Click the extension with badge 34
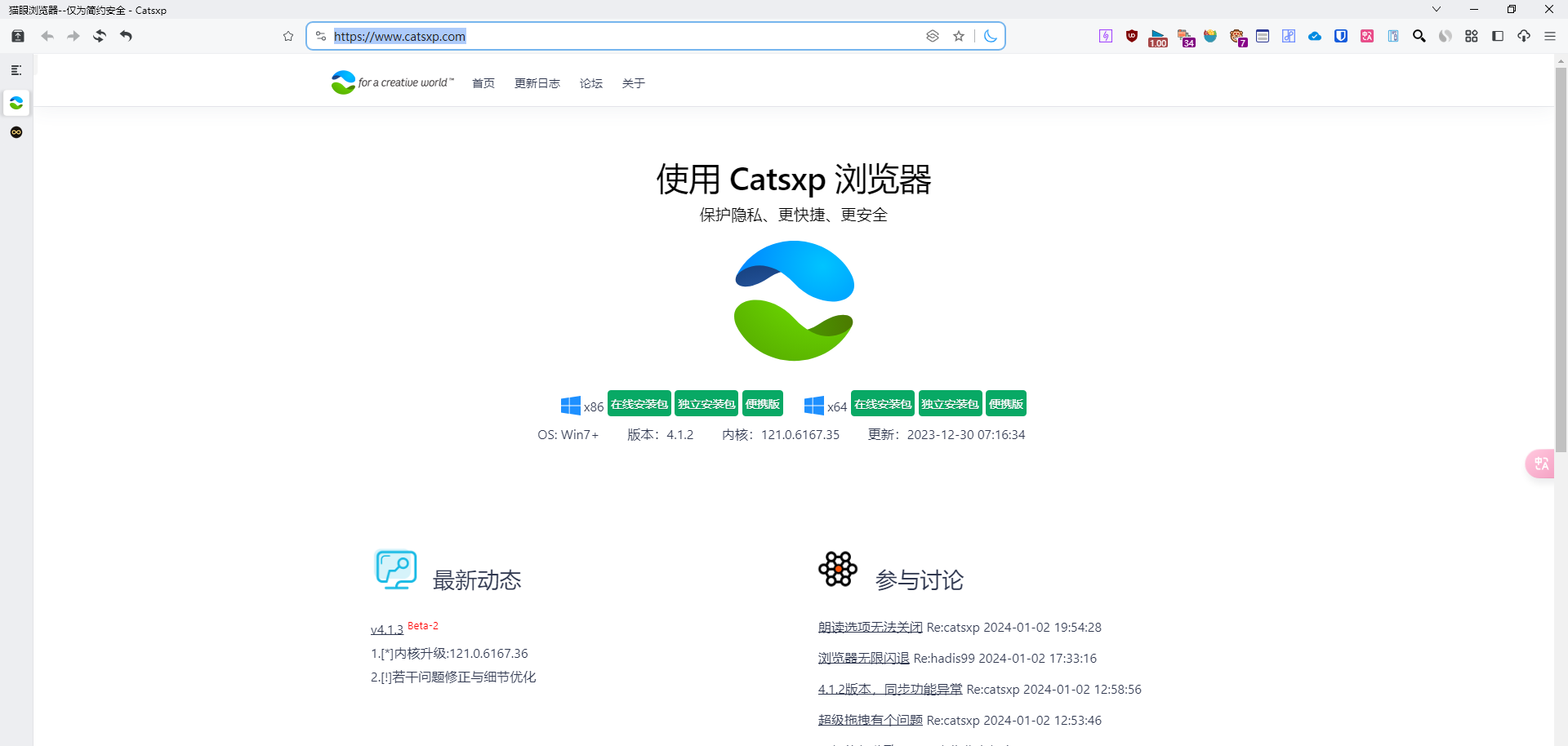This screenshot has width=1568, height=746. (x=1185, y=38)
